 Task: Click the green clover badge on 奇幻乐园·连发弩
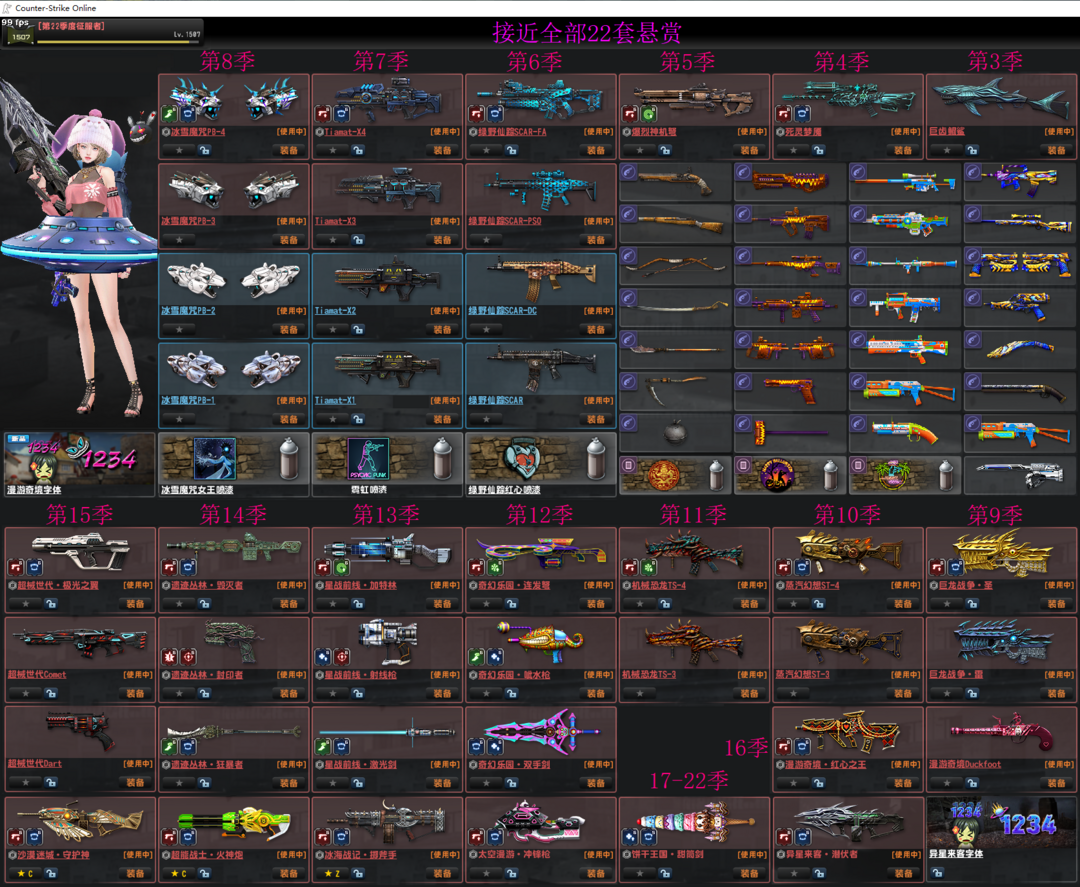(x=495, y=567)
